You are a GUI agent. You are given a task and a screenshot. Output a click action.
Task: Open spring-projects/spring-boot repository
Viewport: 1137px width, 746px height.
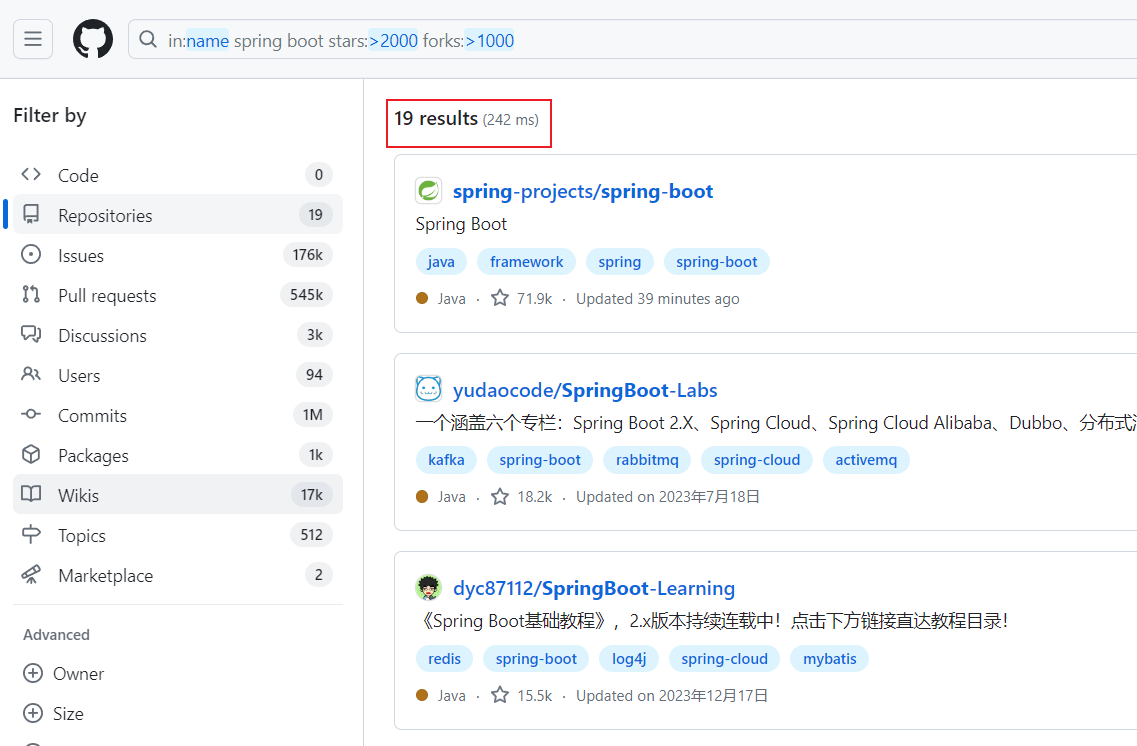(x=583, y=191)
